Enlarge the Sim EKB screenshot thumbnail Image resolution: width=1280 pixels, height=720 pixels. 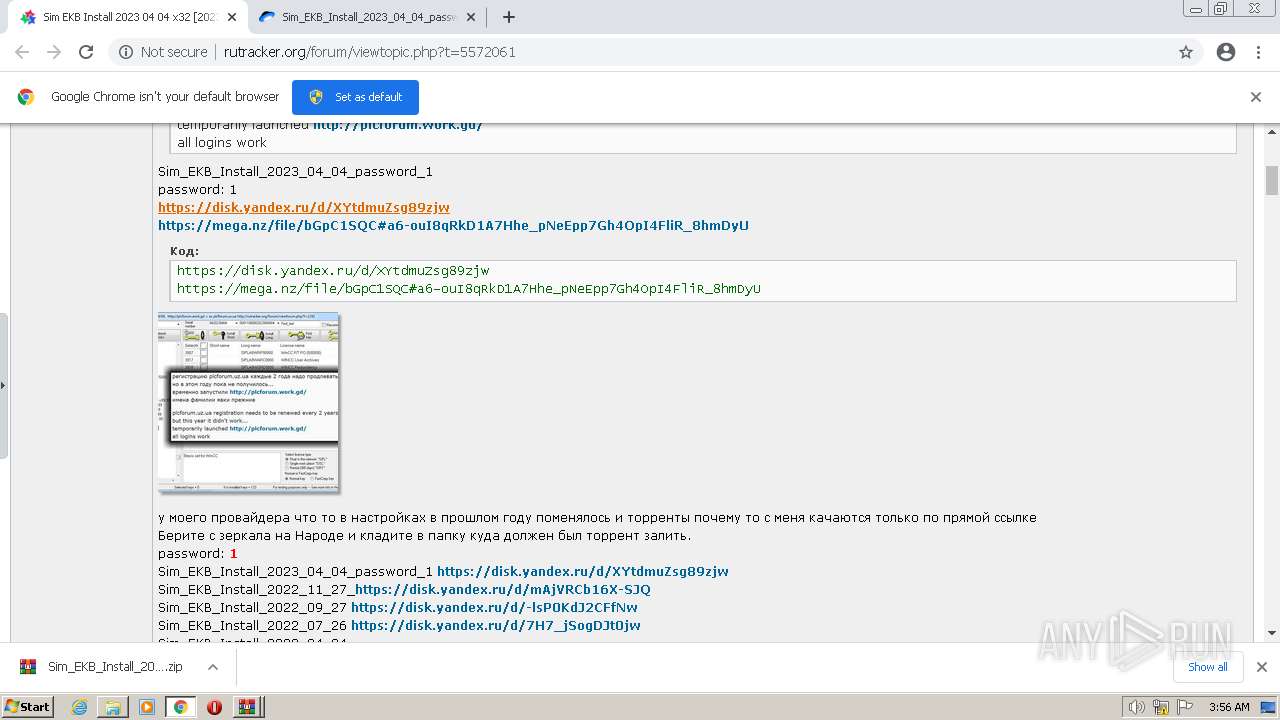pos(249,403)
